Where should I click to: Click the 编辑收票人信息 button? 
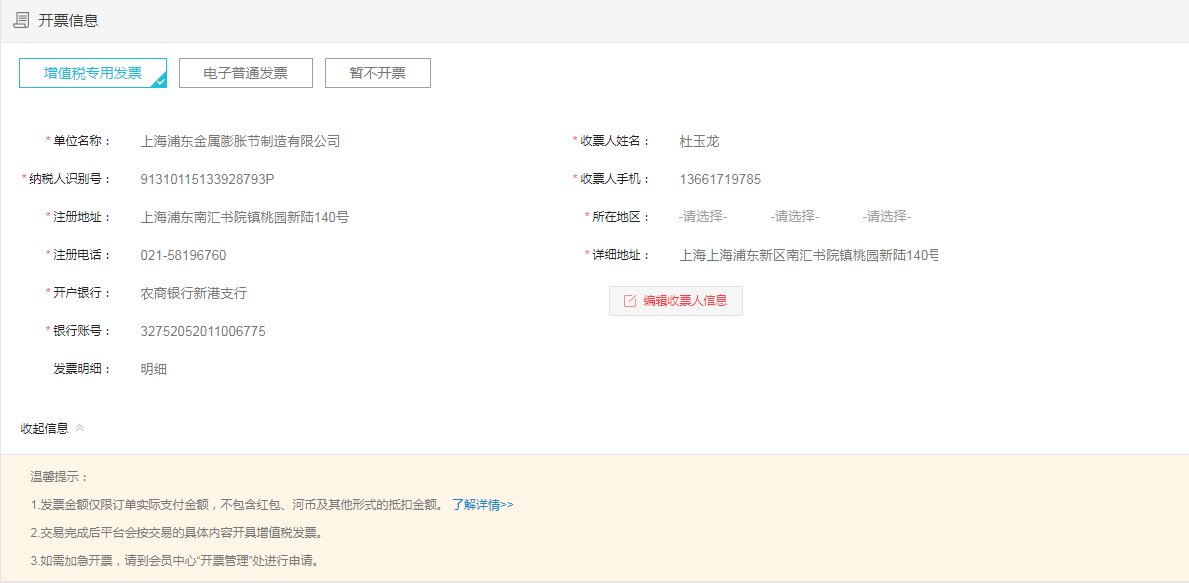click(676, 301)
